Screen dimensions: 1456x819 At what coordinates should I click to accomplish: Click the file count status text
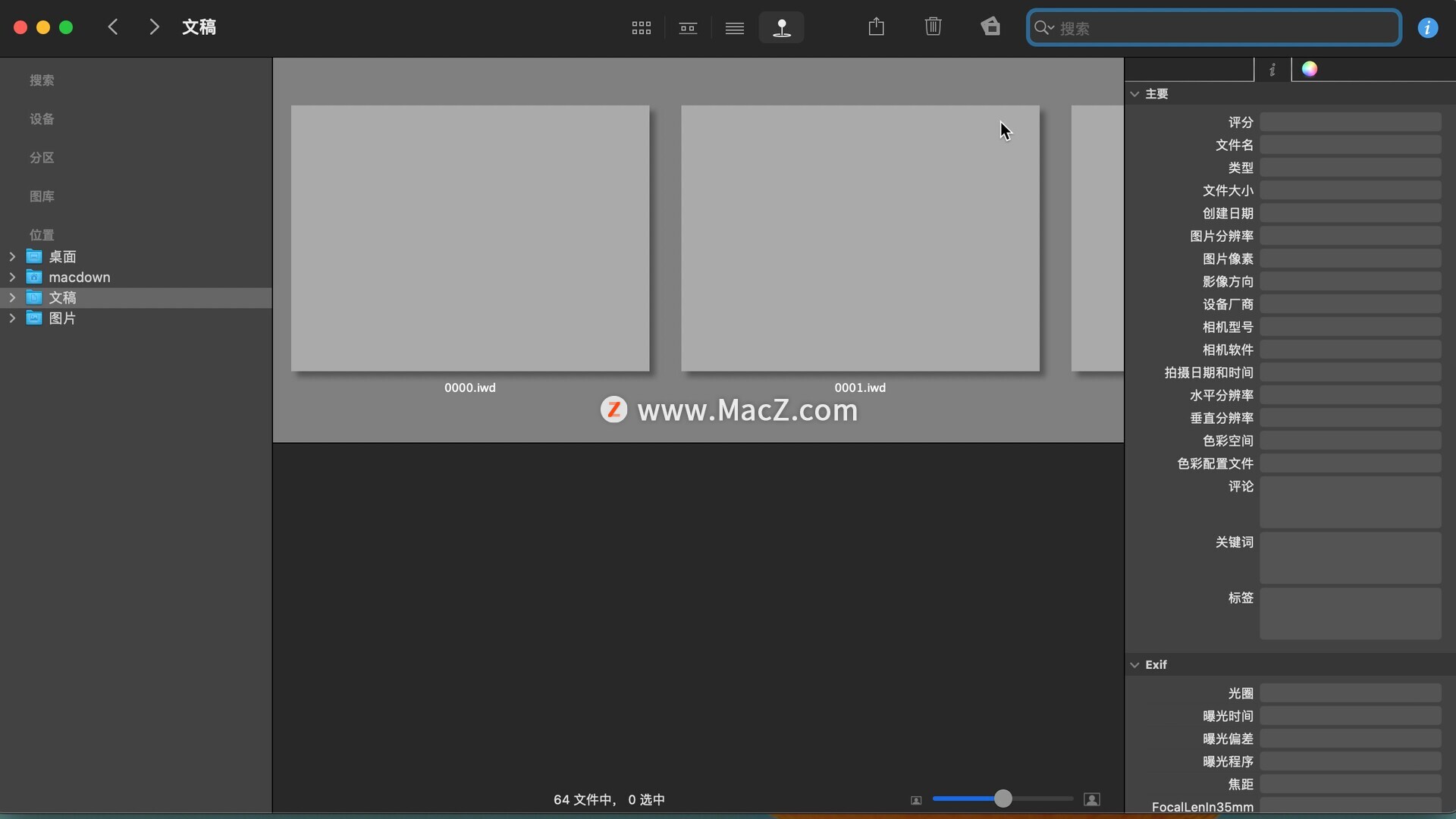(x=609, y=800)
